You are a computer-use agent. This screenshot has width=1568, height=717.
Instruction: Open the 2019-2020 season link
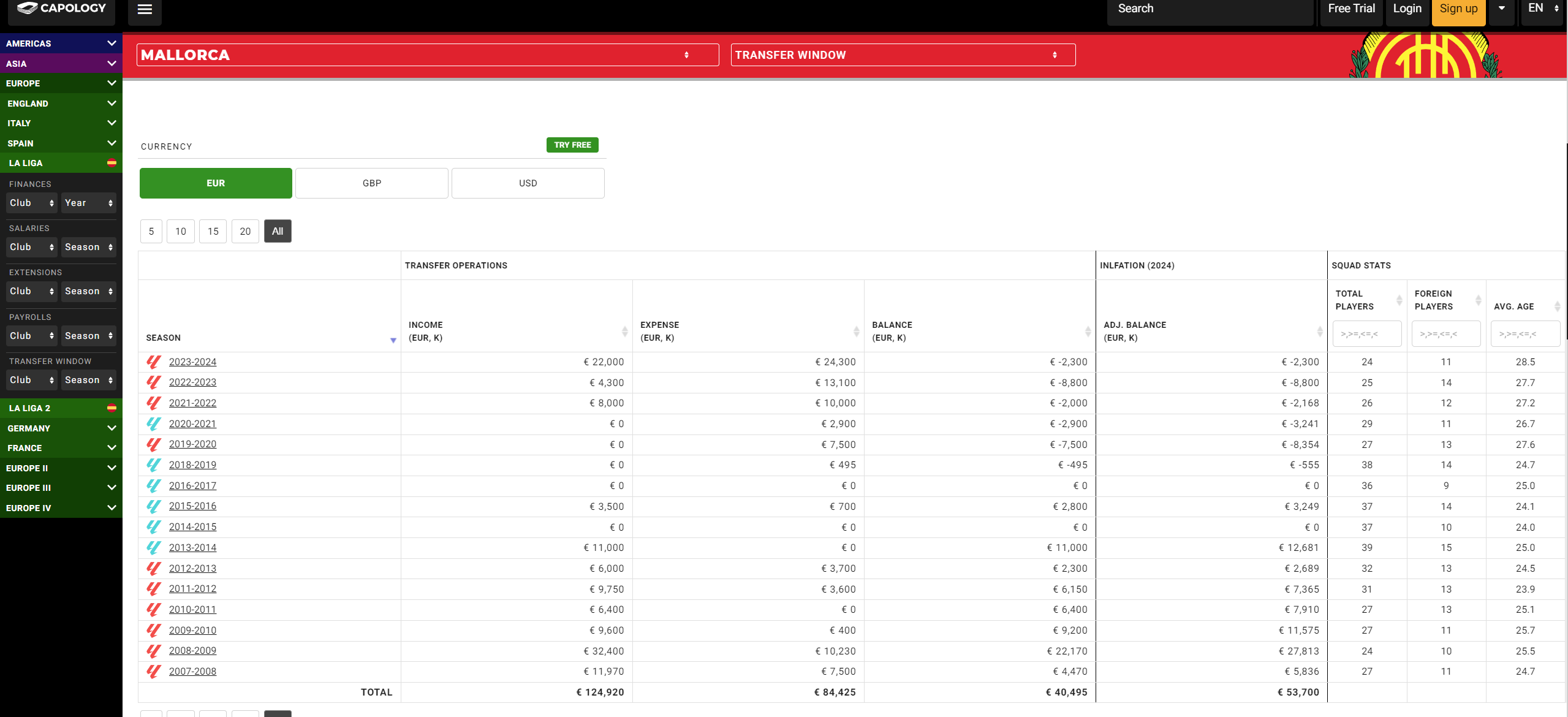click(x=192, y=444)
